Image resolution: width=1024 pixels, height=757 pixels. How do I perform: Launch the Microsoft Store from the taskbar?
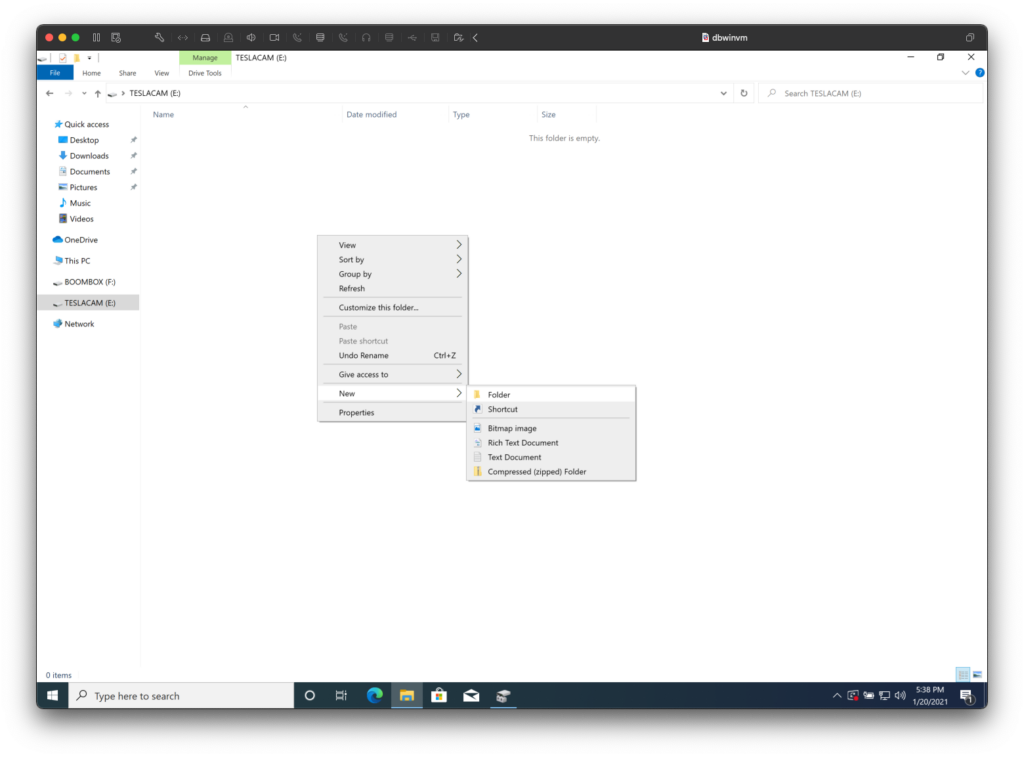(438, 695)
